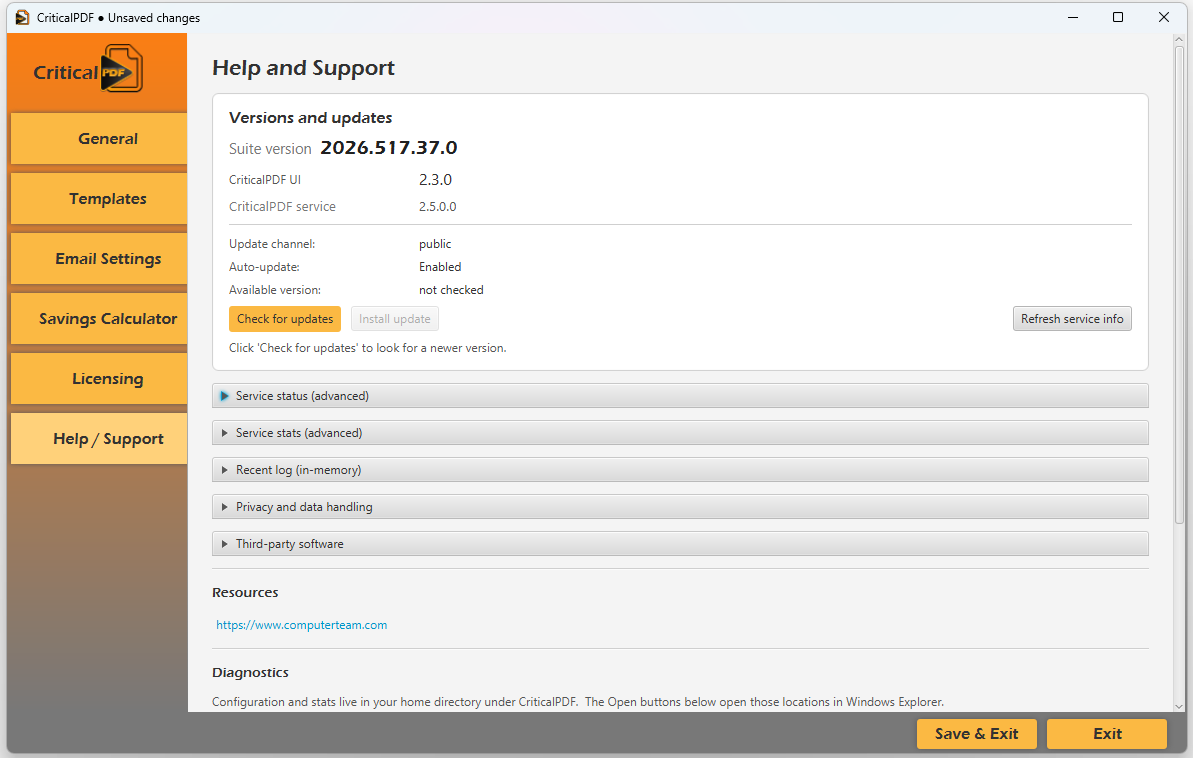The width and height of the screenshot is (1193, 758).
Task: Click the scrollbar up arrow
Action: pyautogui.click(x=1179, y=40)
